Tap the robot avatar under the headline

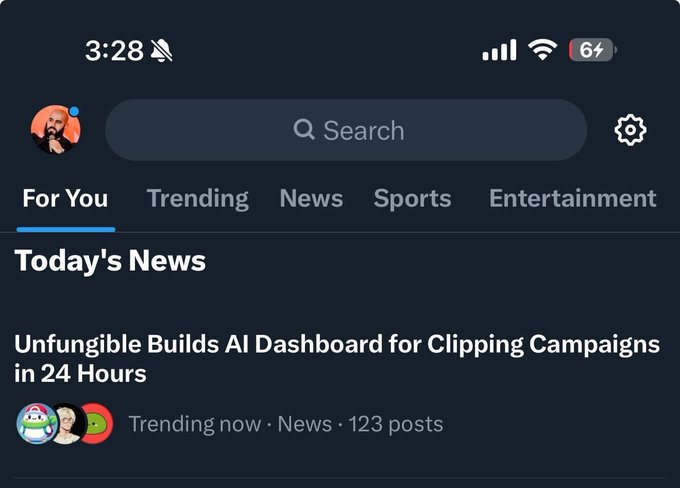35,424
